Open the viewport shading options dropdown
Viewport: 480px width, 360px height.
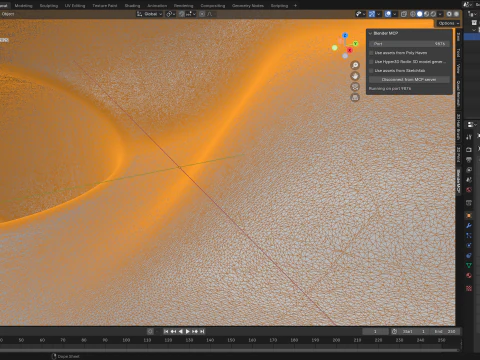[440, 14]
